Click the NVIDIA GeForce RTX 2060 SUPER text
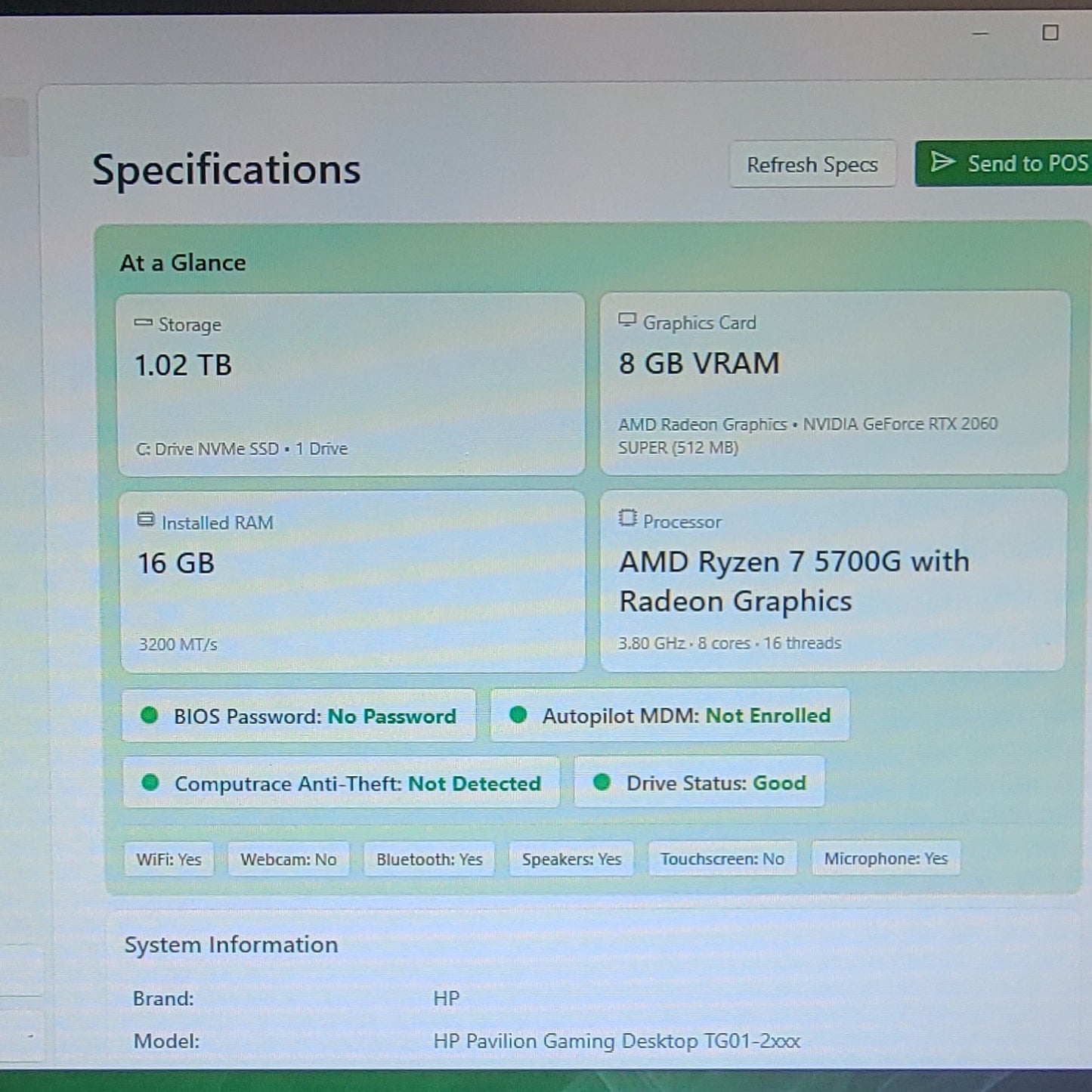Viewport: 1092px width, 1092px height. tap(809, 435)
